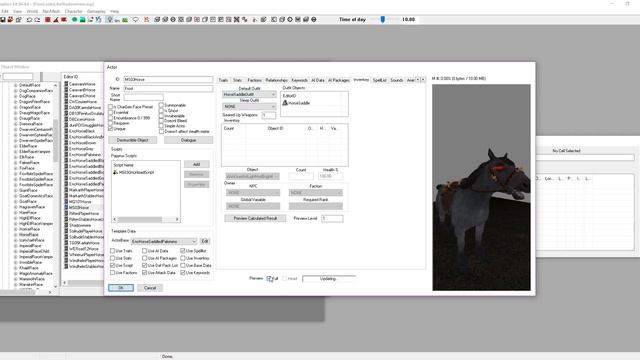
Task: Click the Destructible Object button
Action: 133,140
